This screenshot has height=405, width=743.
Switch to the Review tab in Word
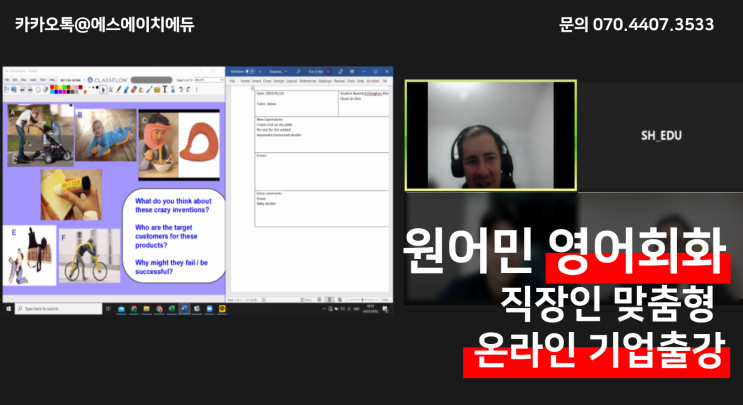[x=339, y=81]
